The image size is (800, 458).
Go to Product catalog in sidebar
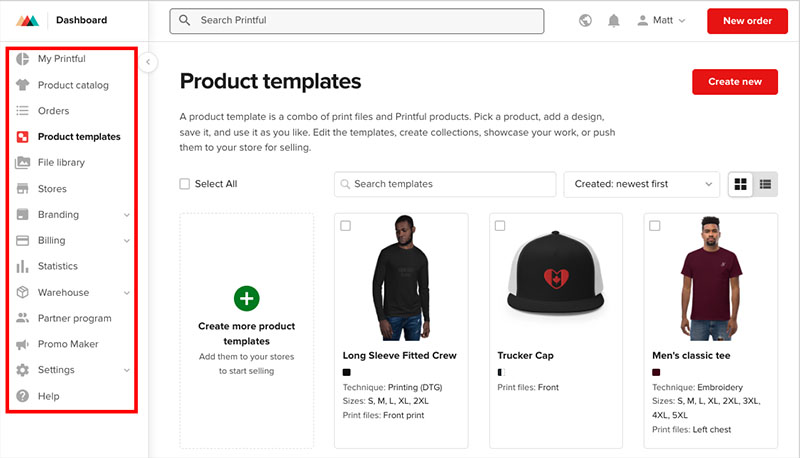point(71,85)
